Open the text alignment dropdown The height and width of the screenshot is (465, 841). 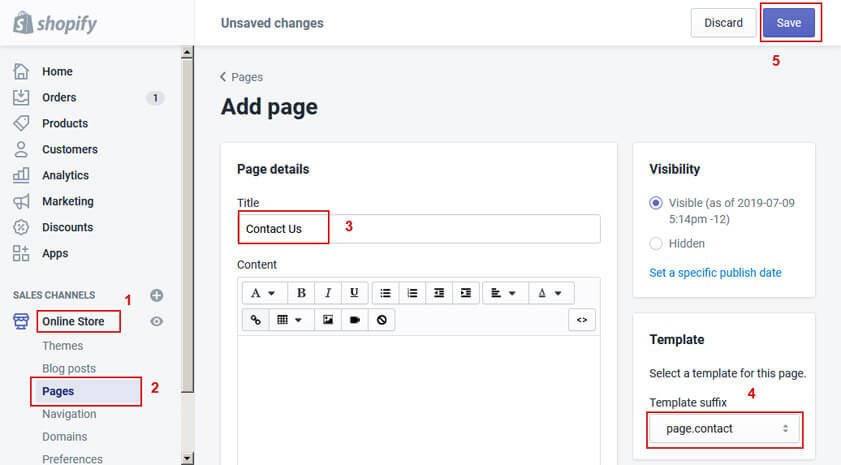pyautogui.click(x=502, y=293)
